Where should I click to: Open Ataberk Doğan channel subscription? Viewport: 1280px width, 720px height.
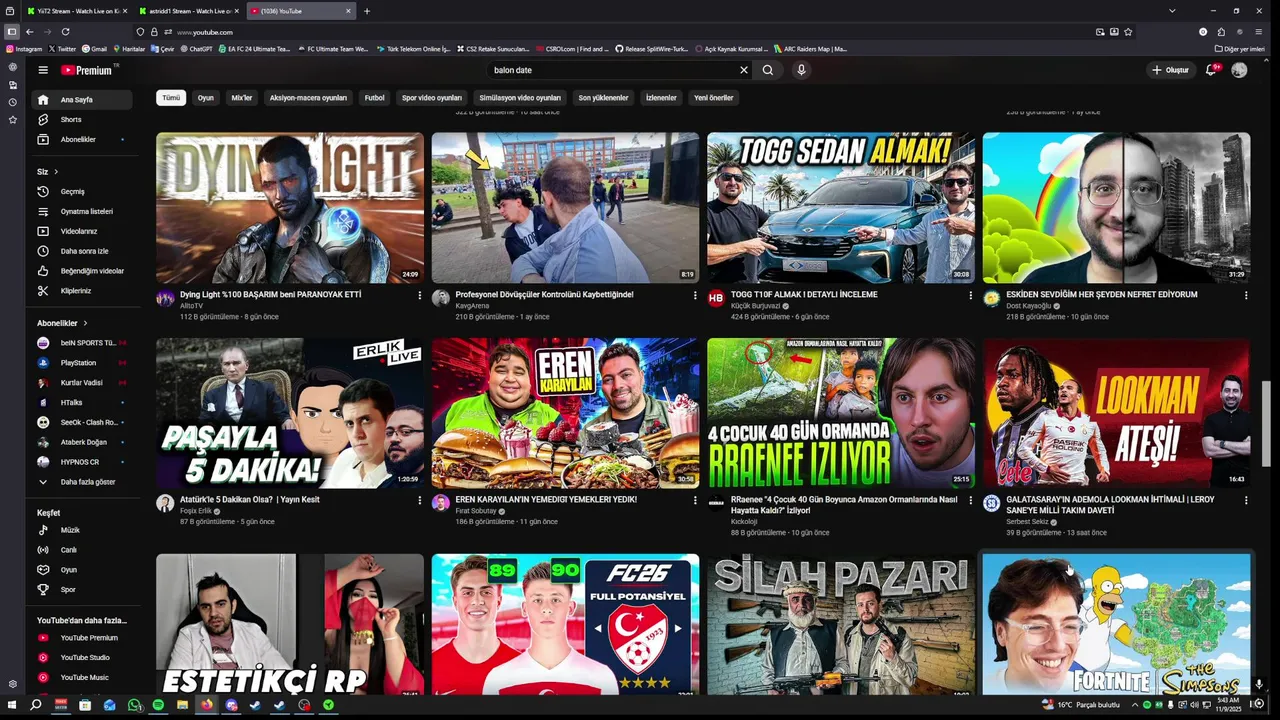[x=82, y=442]
